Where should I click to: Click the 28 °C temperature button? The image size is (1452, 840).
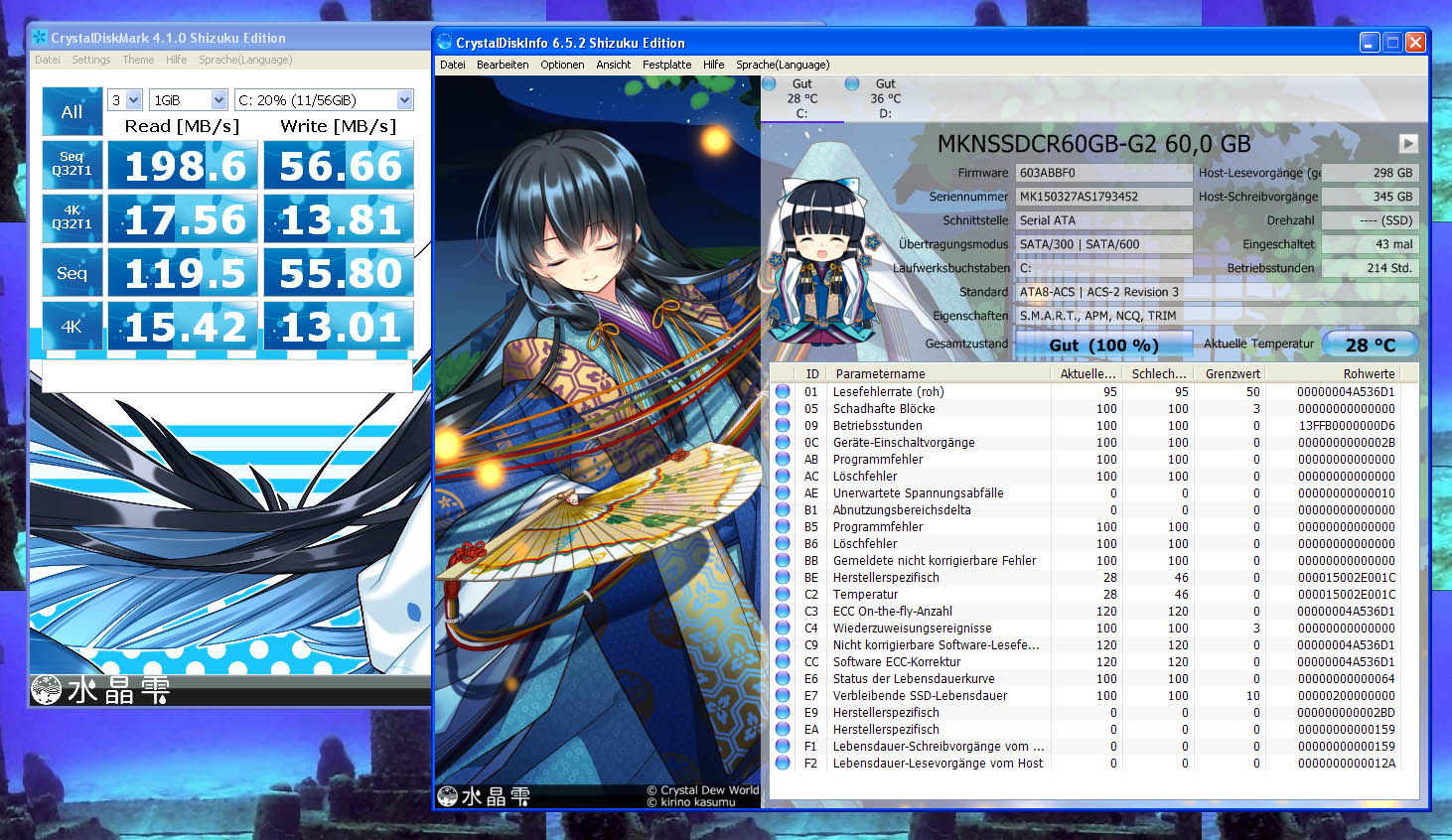(1371, 345)
